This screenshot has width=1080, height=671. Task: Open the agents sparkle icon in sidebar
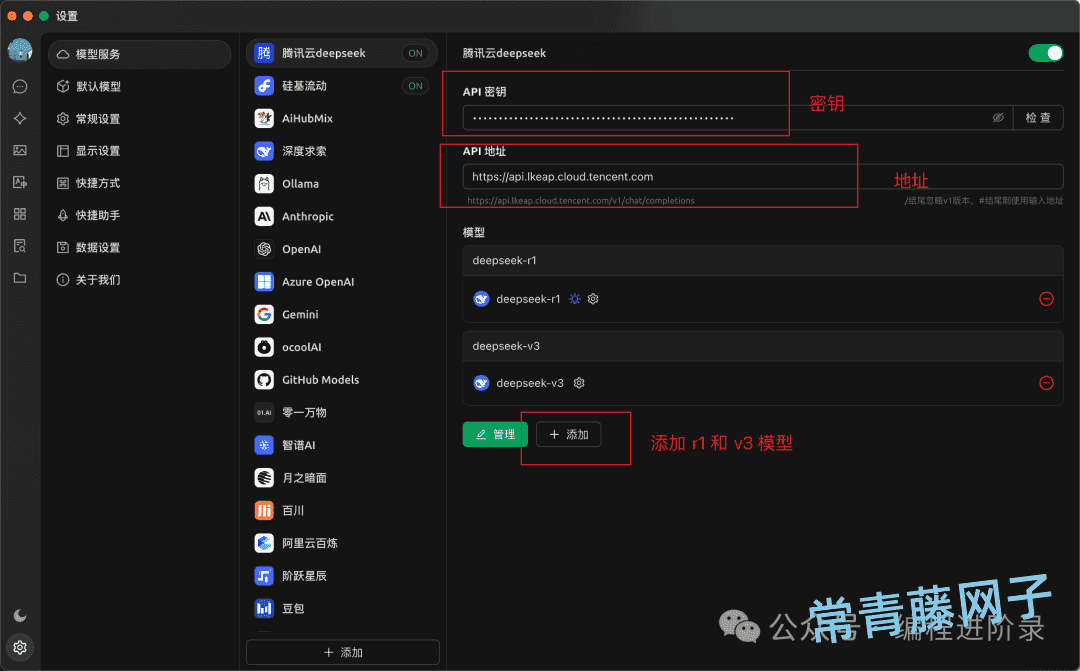(x=20, y=118)
